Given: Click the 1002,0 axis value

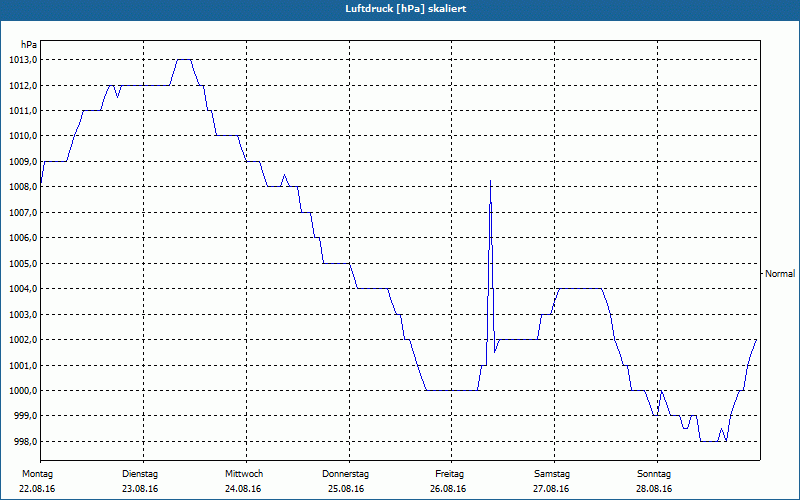Looking at the screenshot, I should pyautogui.click(x=23, y=340).
